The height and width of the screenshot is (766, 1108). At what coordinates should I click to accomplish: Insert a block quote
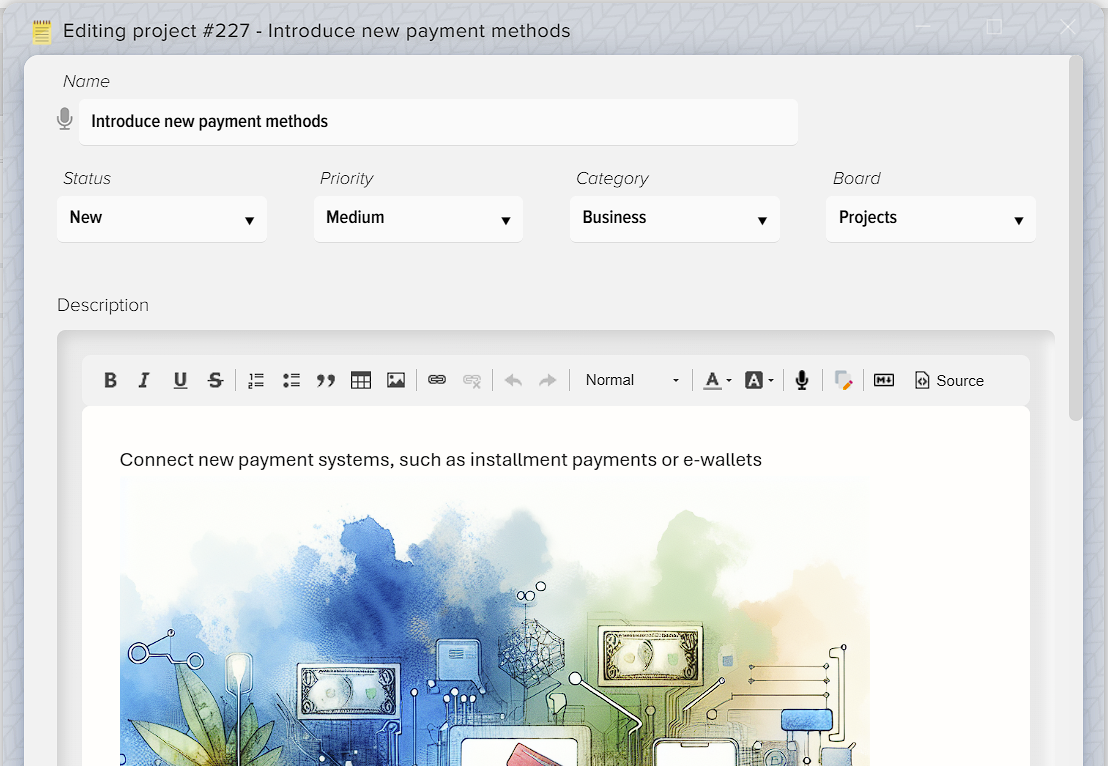click(x=326, y=380)
